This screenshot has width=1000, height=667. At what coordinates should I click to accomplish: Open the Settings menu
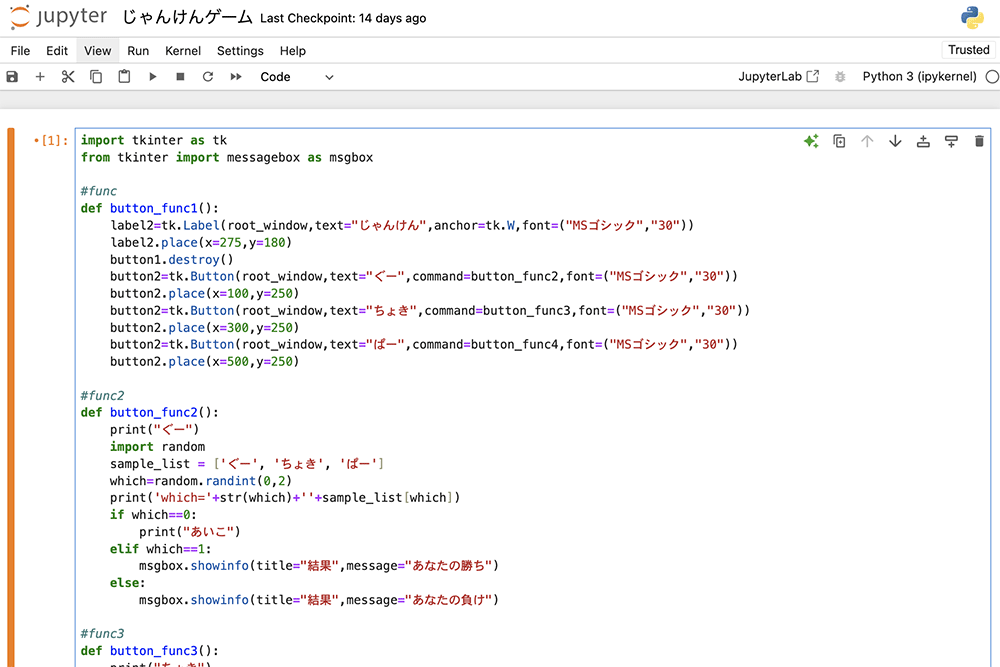240,50
